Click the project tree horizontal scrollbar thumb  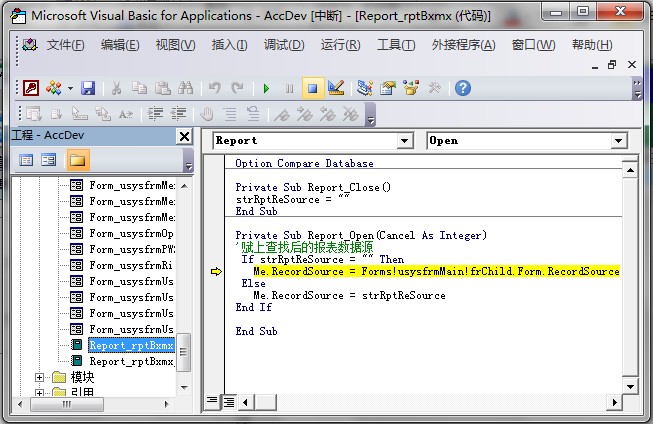[x=67, y=404]
